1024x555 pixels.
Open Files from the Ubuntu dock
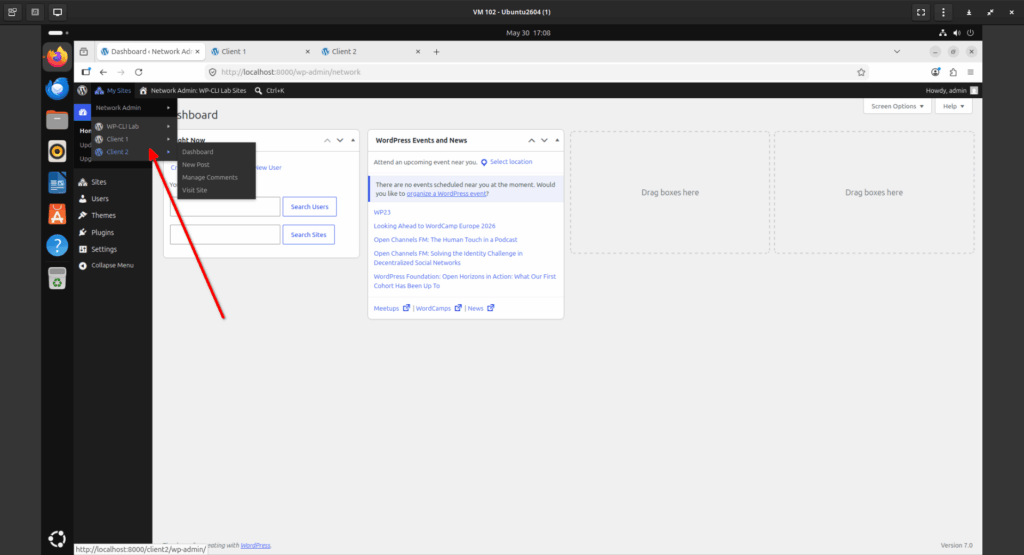pyautogui.click(x=57, y=120)
